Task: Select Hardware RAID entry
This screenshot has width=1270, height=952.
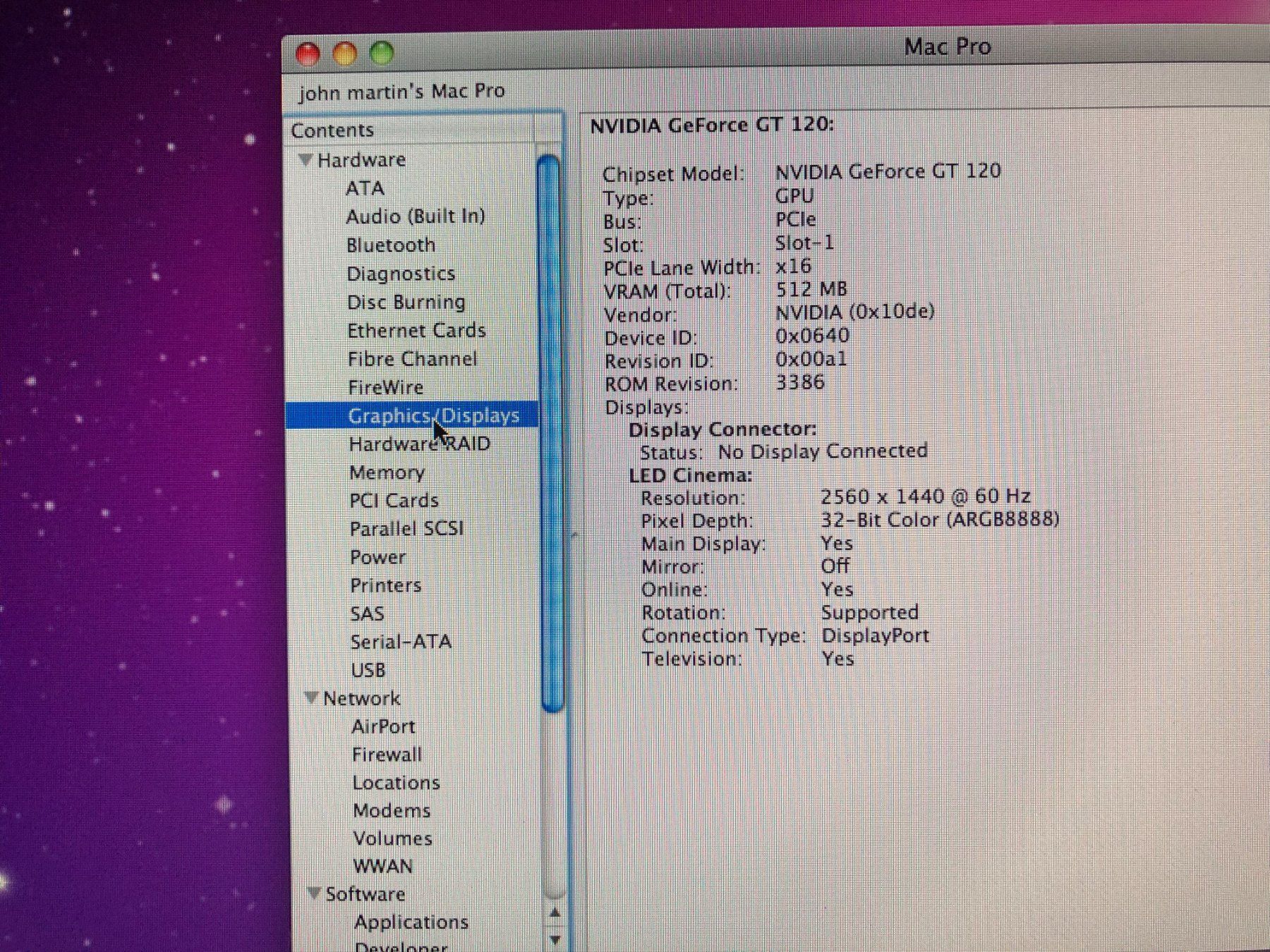Action: [x=420, y=444]
